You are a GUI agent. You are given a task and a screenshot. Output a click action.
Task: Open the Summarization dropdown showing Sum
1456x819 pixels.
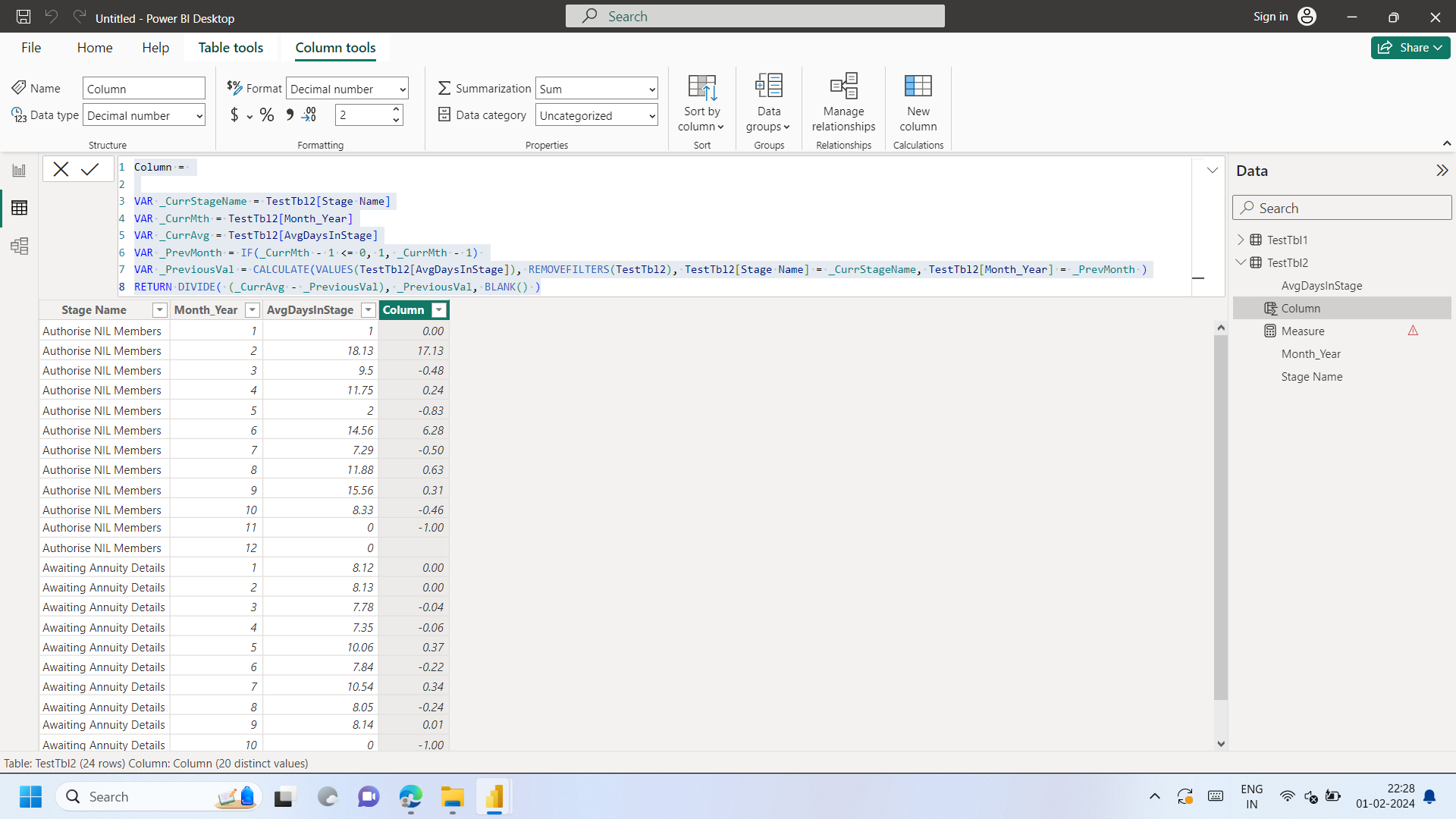point(597,89)
